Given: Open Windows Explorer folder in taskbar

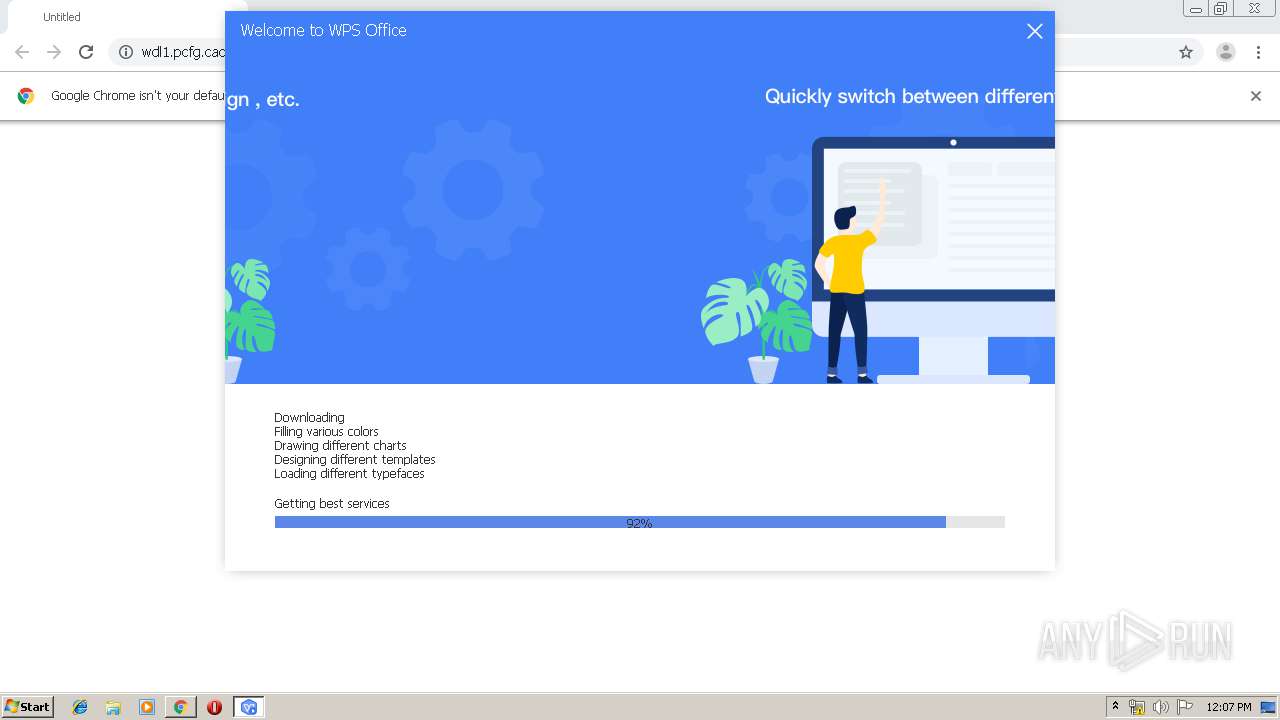Looking at the screenshot, I should [x=113, y=707].
